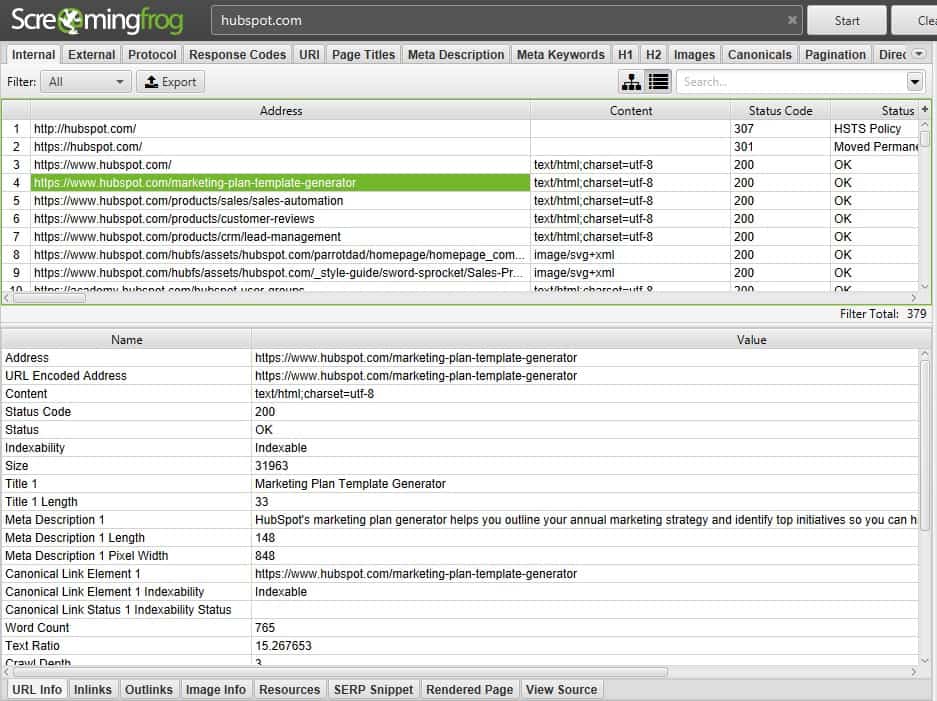Click status code 301 cell

780,146
